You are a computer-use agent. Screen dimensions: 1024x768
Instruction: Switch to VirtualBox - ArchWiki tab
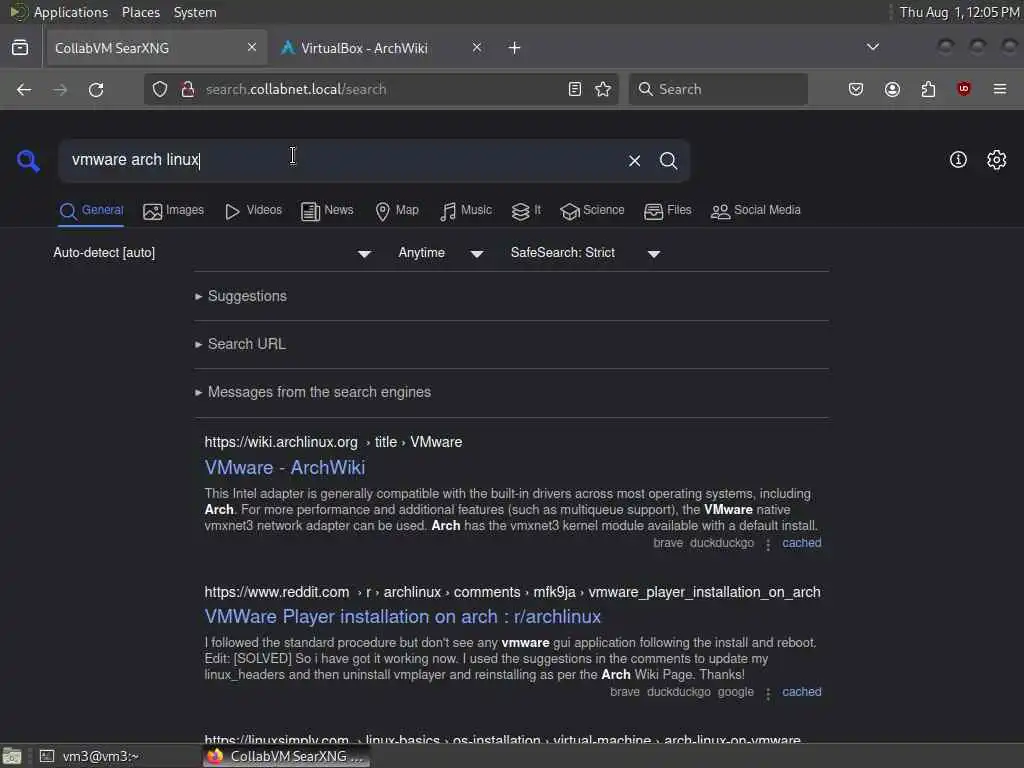[382, 48]
